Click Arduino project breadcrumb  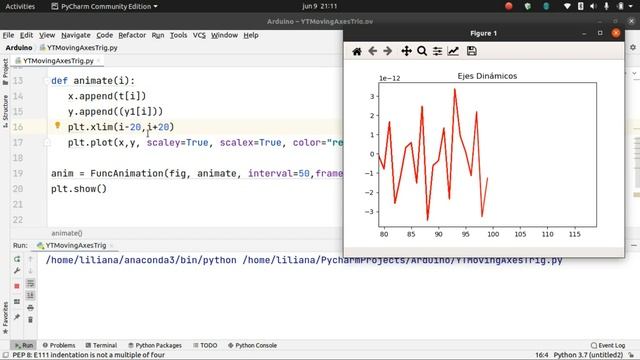coord(19,48)
